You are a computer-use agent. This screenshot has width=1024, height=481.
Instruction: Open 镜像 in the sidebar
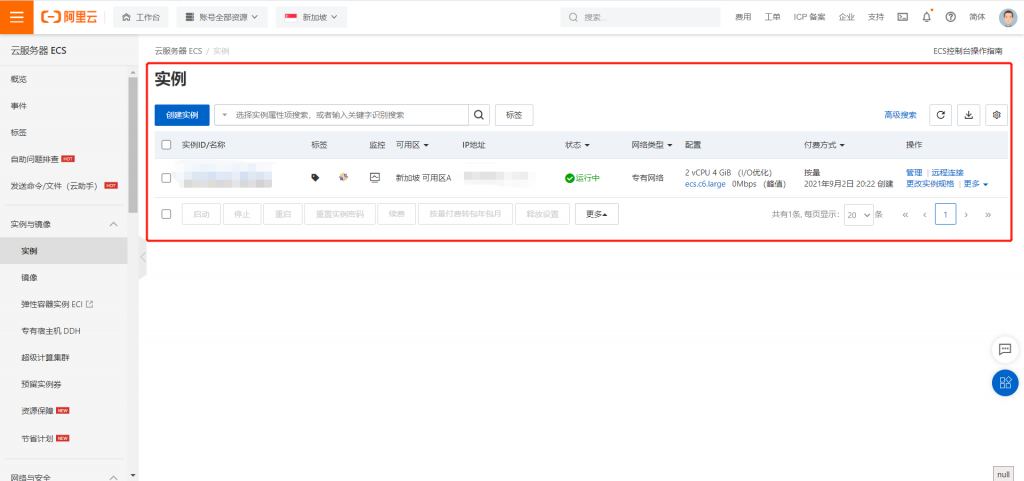pyautogui.click(x=29, y=277)
